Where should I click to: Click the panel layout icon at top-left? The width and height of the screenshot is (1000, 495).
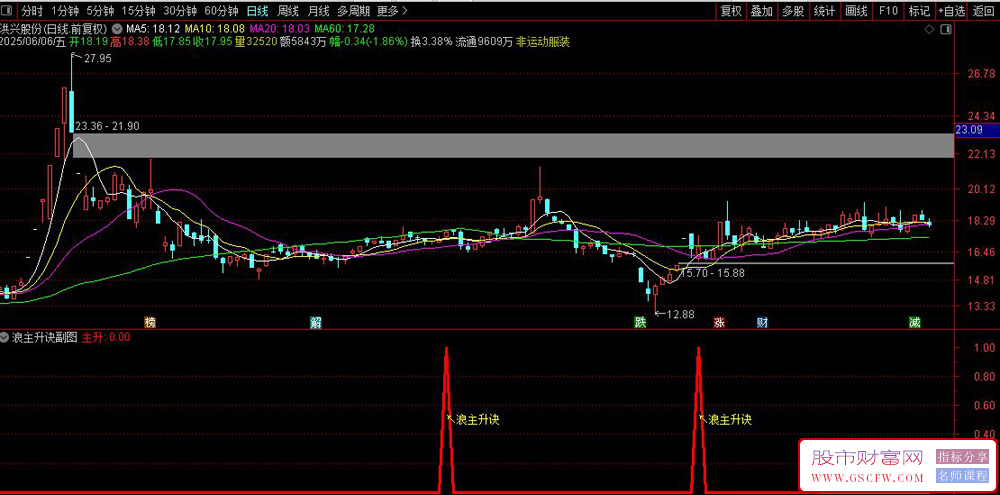pos(8,11)
